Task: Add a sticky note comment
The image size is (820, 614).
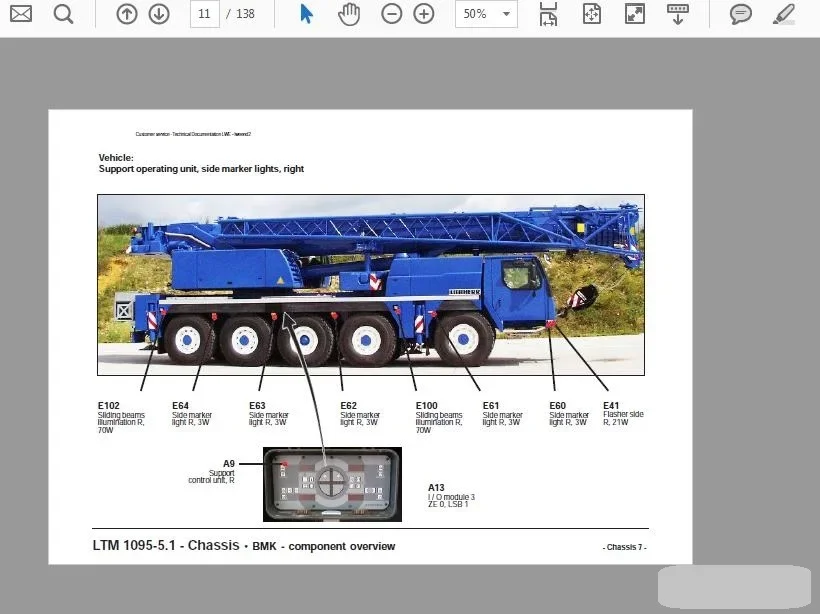Action: pyautogui.click(x=739, y=14)
